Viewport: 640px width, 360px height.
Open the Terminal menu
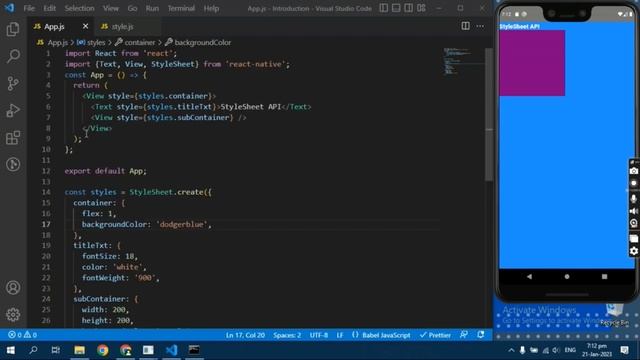click(181, 8)
